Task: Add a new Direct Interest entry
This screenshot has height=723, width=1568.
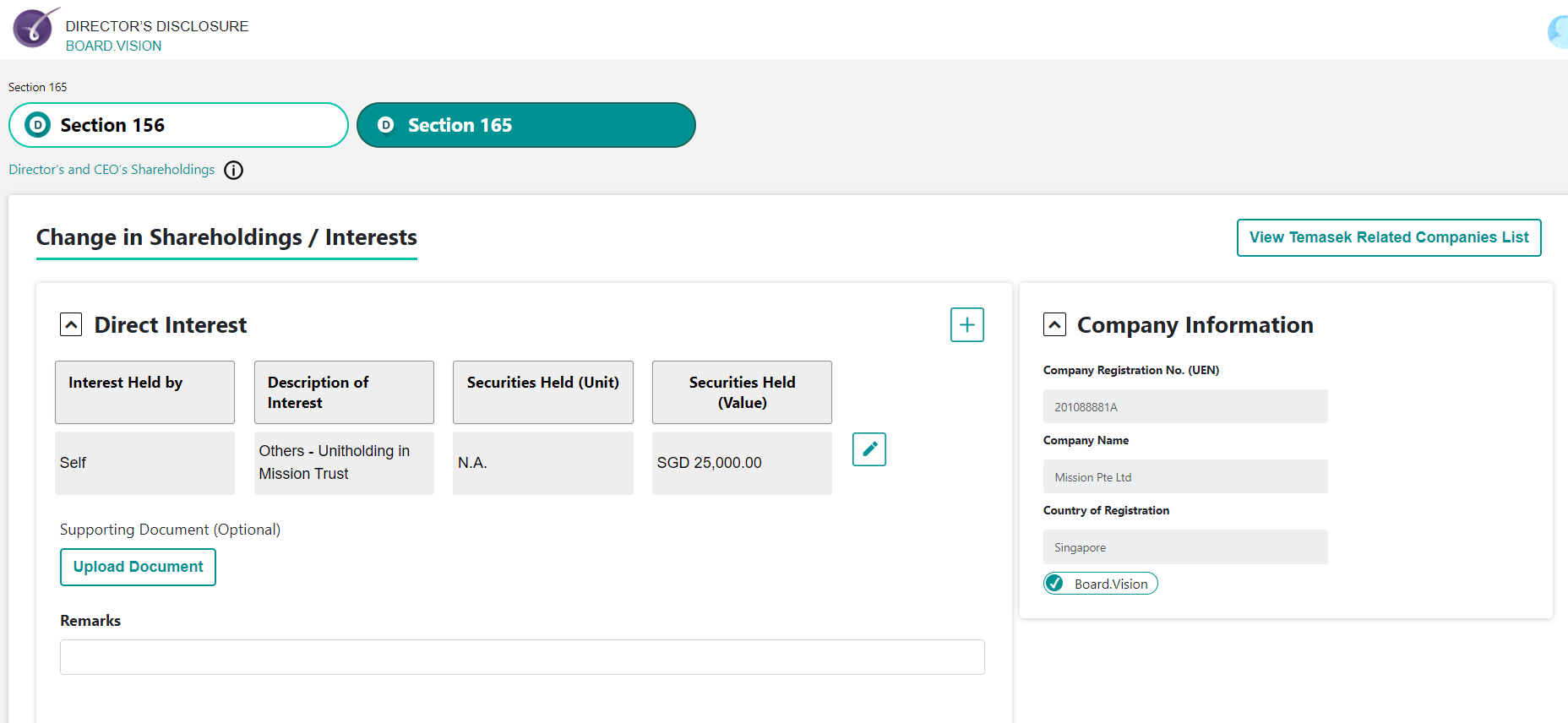Action: click(966, 325)
